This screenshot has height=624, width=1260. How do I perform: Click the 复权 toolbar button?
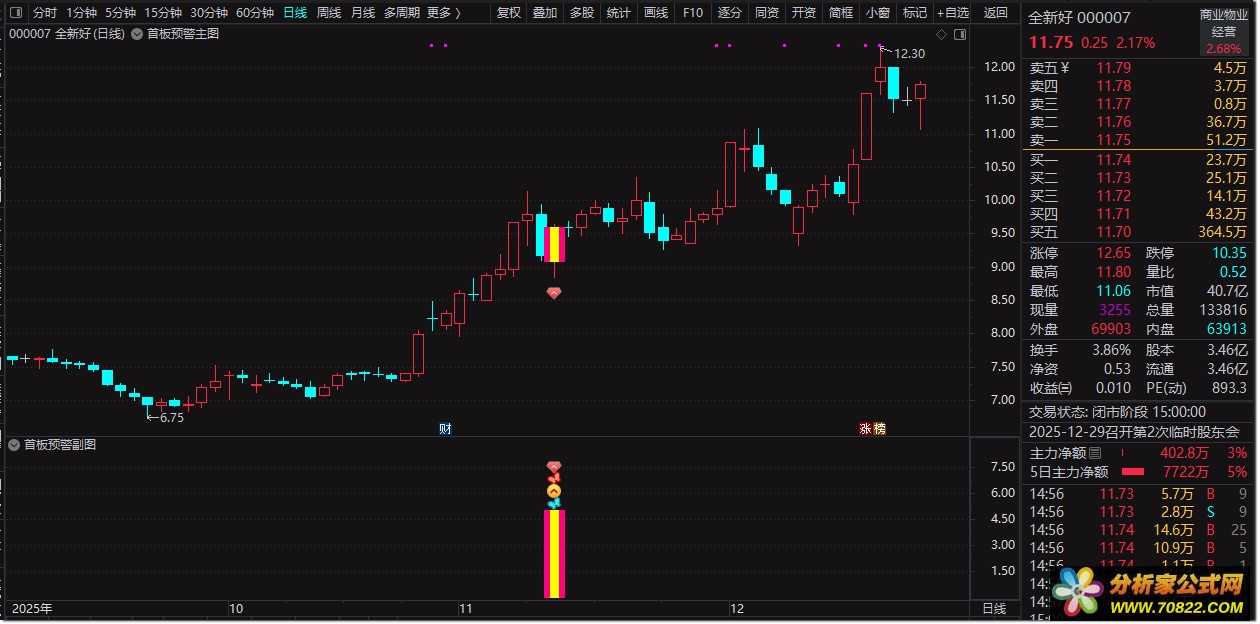[509, 13]
